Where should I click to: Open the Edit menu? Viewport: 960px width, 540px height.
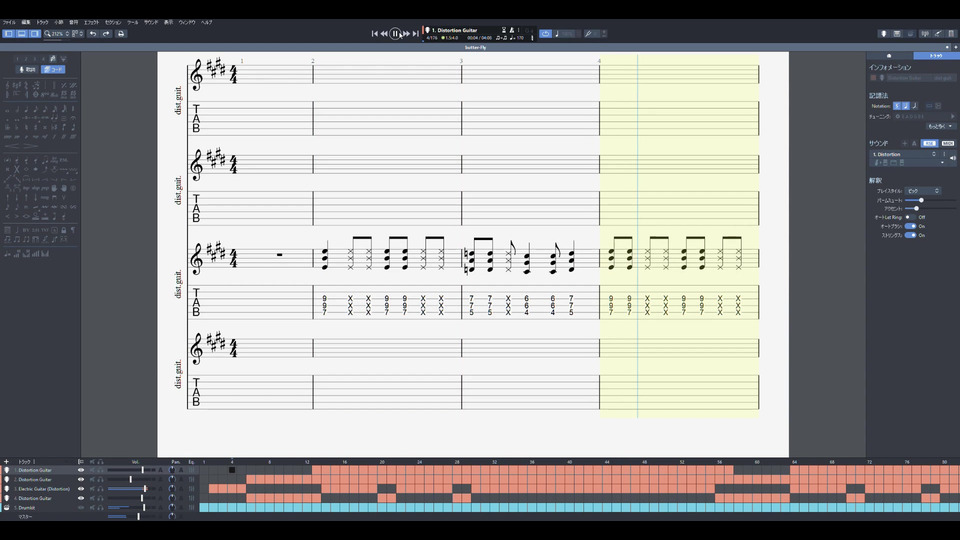pyautogui.click(x=26, y=22)
